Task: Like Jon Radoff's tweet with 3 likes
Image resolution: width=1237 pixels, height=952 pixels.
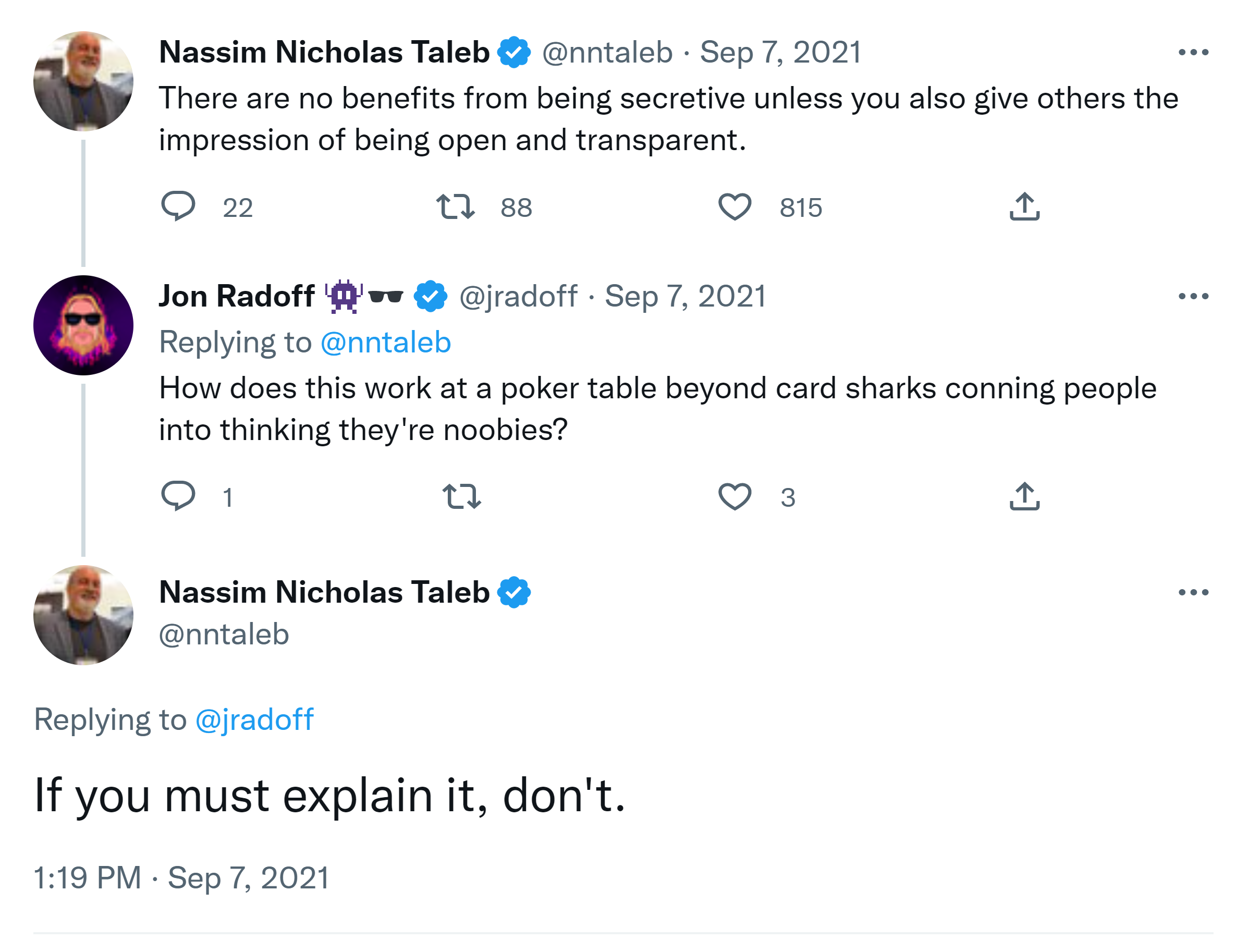Action: [x=734, y=496]
